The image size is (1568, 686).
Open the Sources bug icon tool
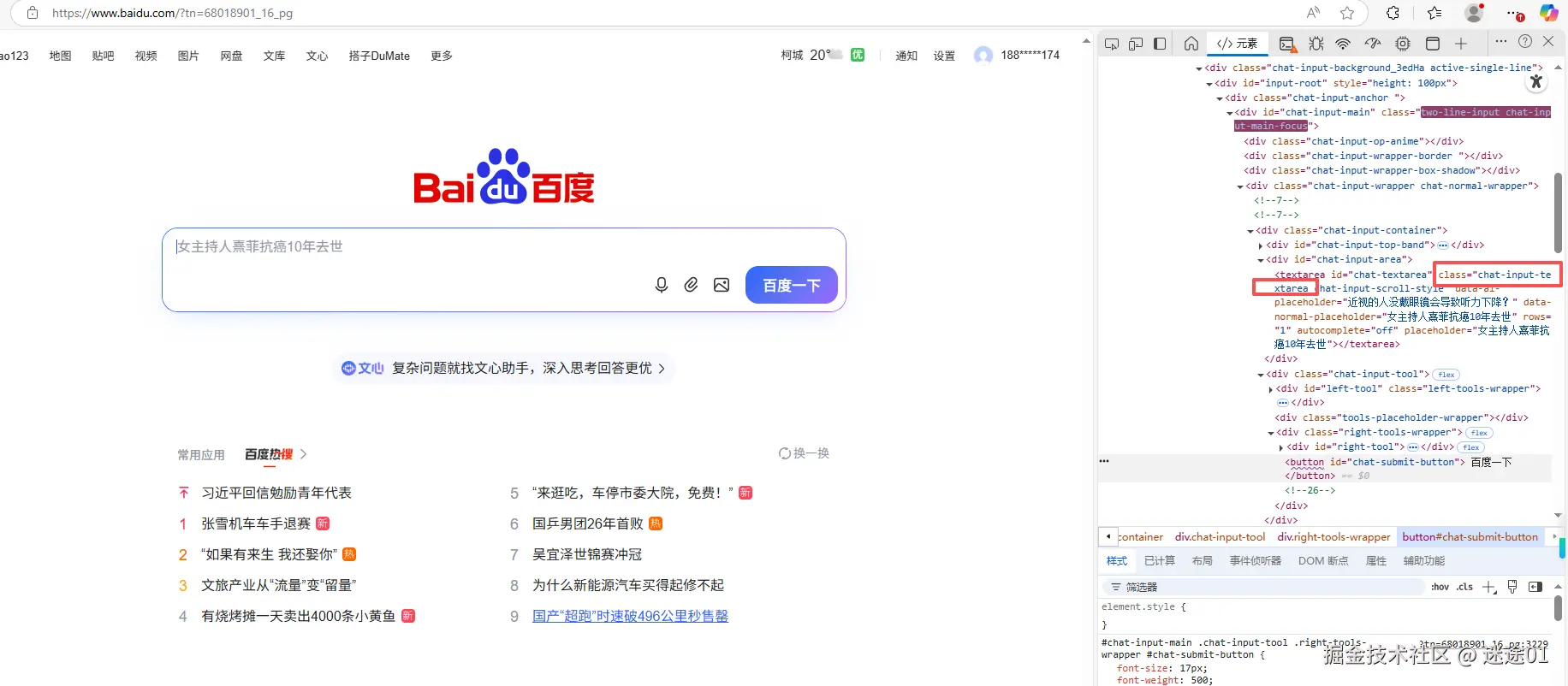click(x=1316, y=44)
